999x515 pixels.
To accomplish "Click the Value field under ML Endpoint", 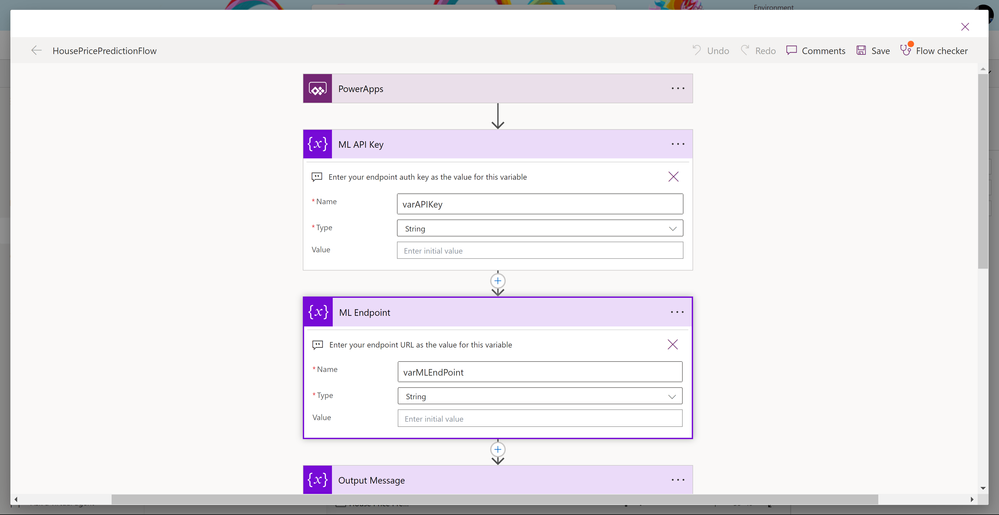I will pos(540,418).
